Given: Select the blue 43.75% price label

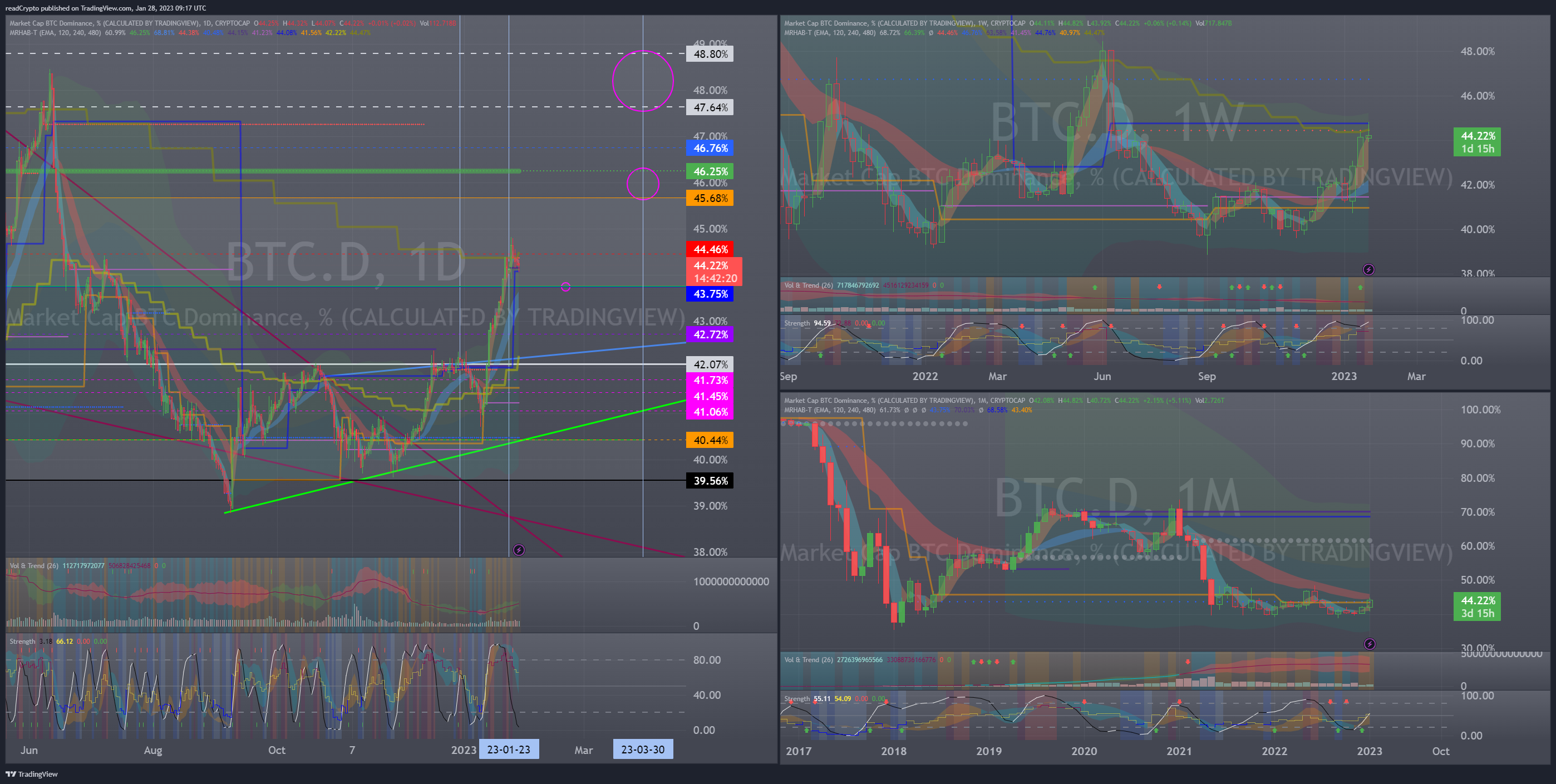Looking at the screenshot, I should (710, 294).
